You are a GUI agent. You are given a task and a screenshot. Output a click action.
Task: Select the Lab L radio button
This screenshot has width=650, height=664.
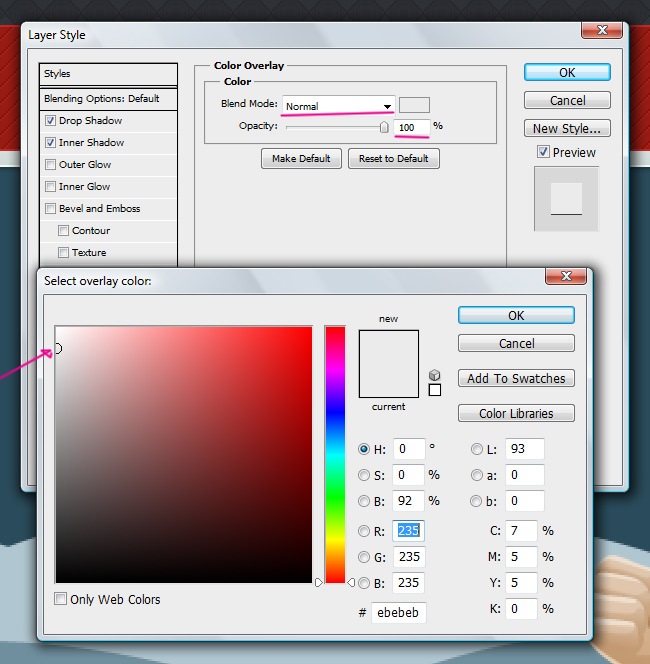click(x=476, y=449)
